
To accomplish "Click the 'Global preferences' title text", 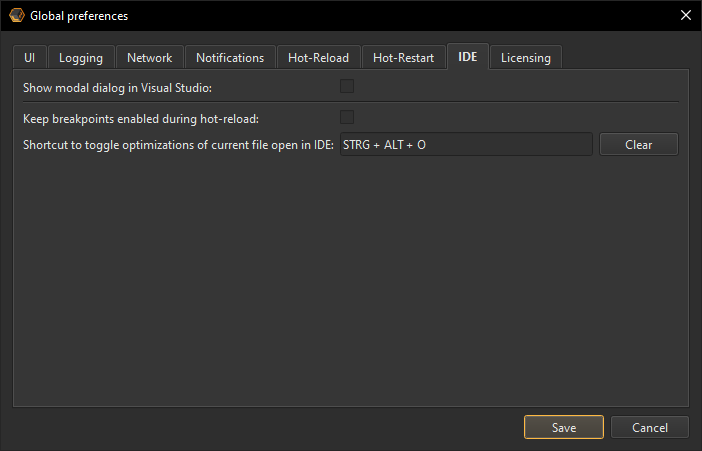I will pyautogui.click(x=79, y=16).
